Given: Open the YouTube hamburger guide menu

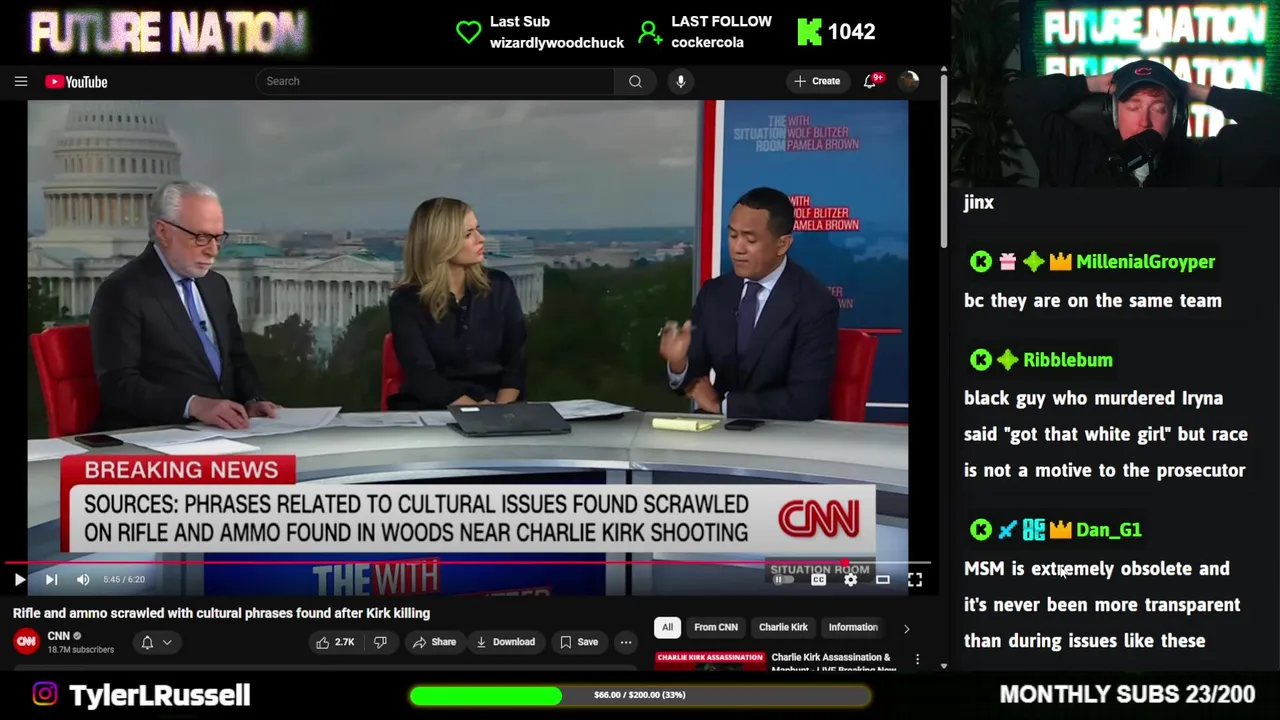Looking at the screenshot, I should tap(21, 82).
